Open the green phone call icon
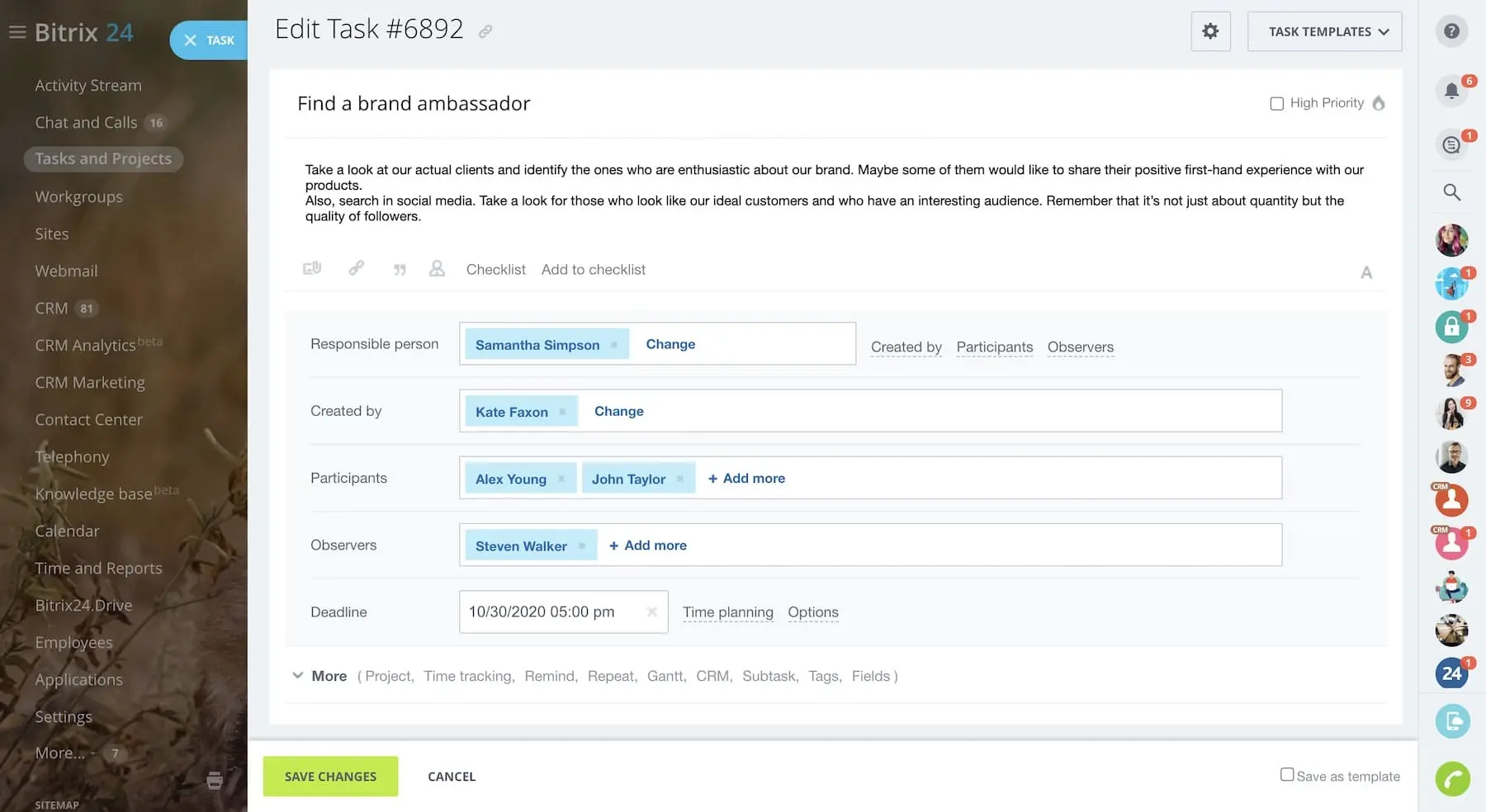This screenshot has width=1486, height=812. tap(1452, 778)
